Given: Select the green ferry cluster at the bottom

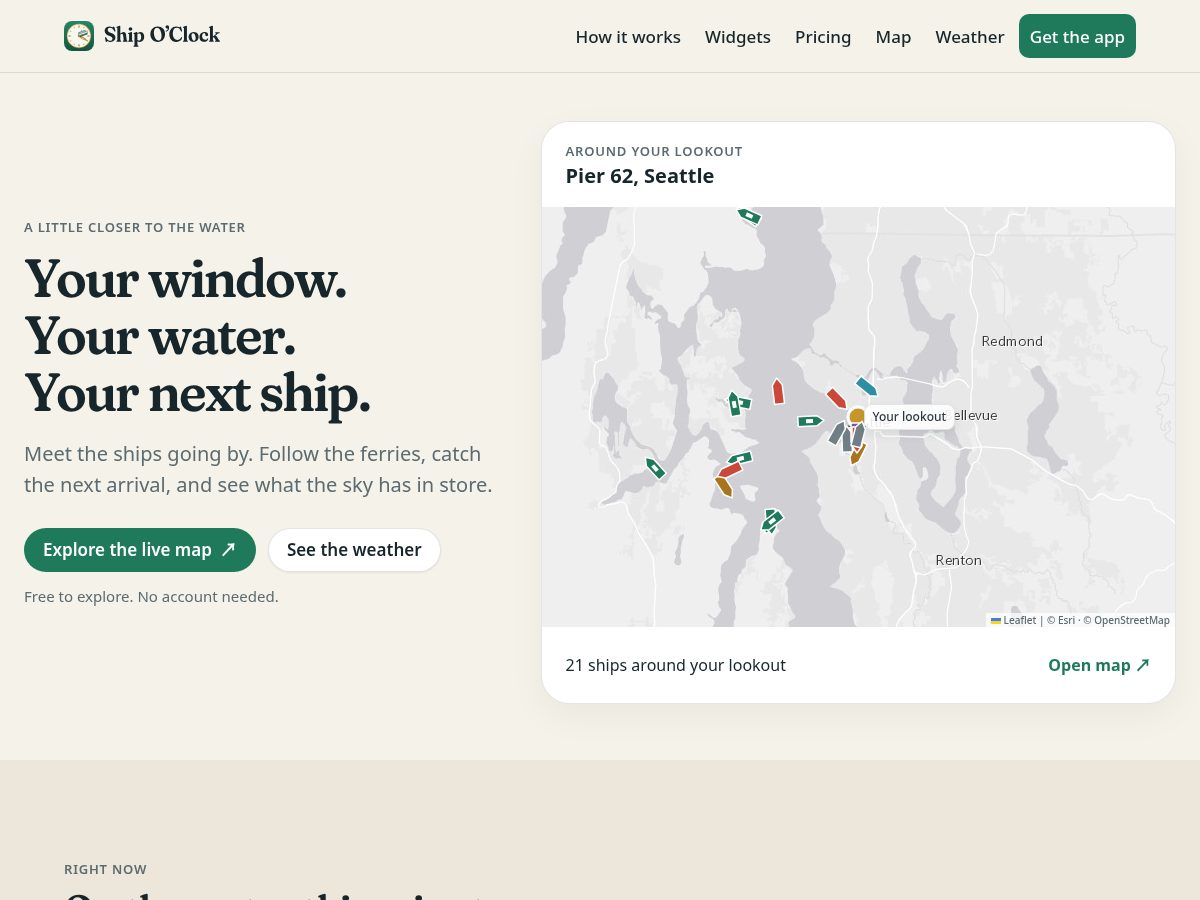Looking at the screenshot, I should point(771,521).
